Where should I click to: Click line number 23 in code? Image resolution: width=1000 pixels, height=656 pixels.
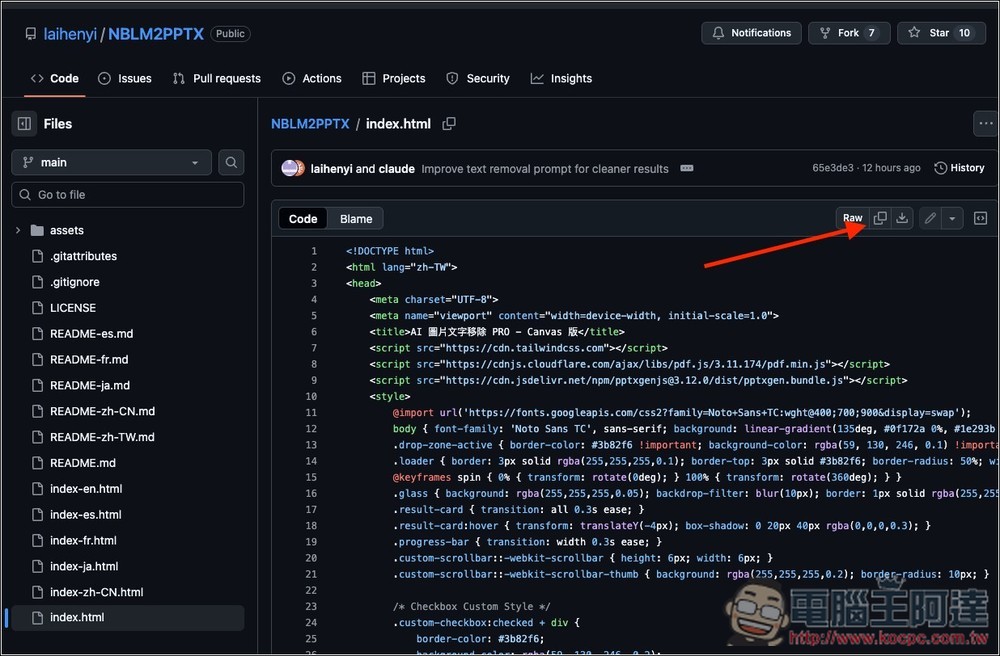(x=311, y=606)
